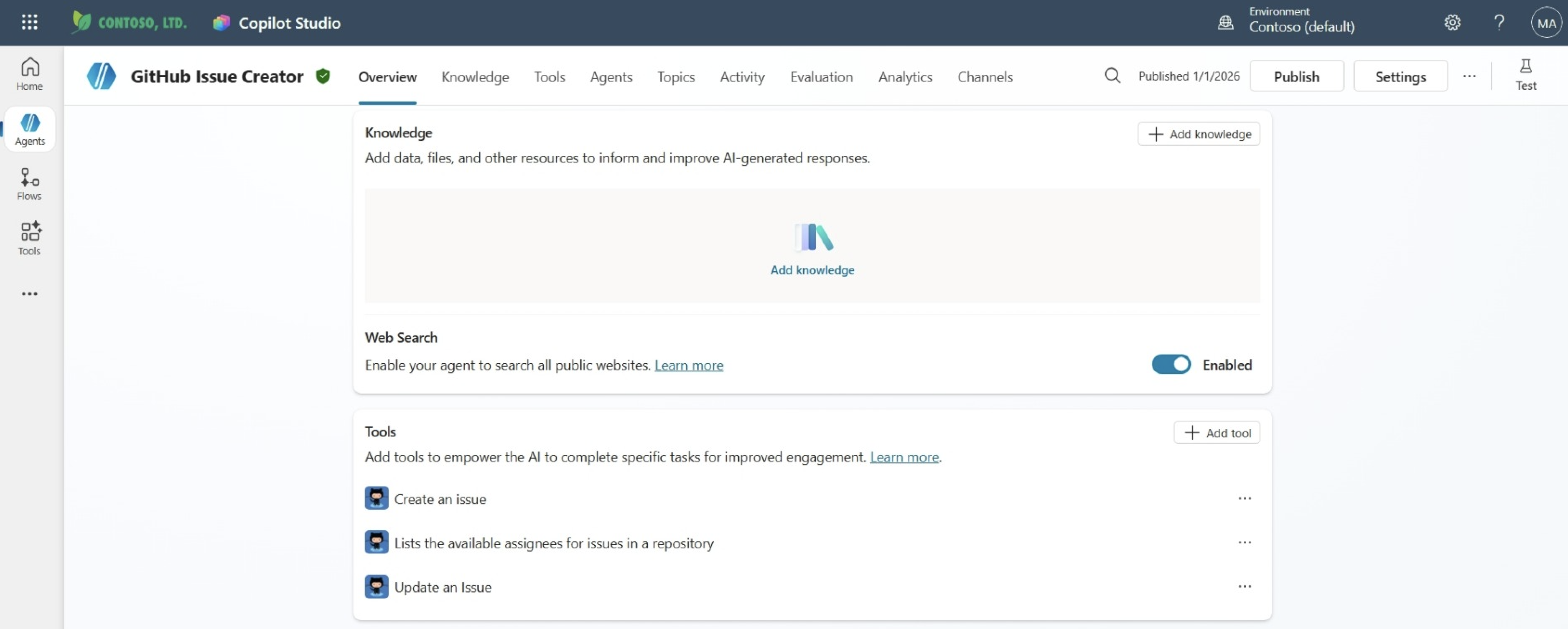The width and height of the screenshot is (1568, 629).
Task: Open Tools in the left sidebar
Action: pos(29,238)
